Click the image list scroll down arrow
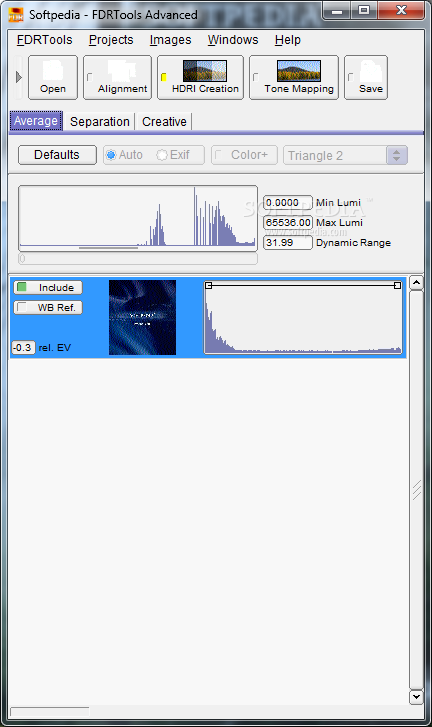 click(416, 696)
